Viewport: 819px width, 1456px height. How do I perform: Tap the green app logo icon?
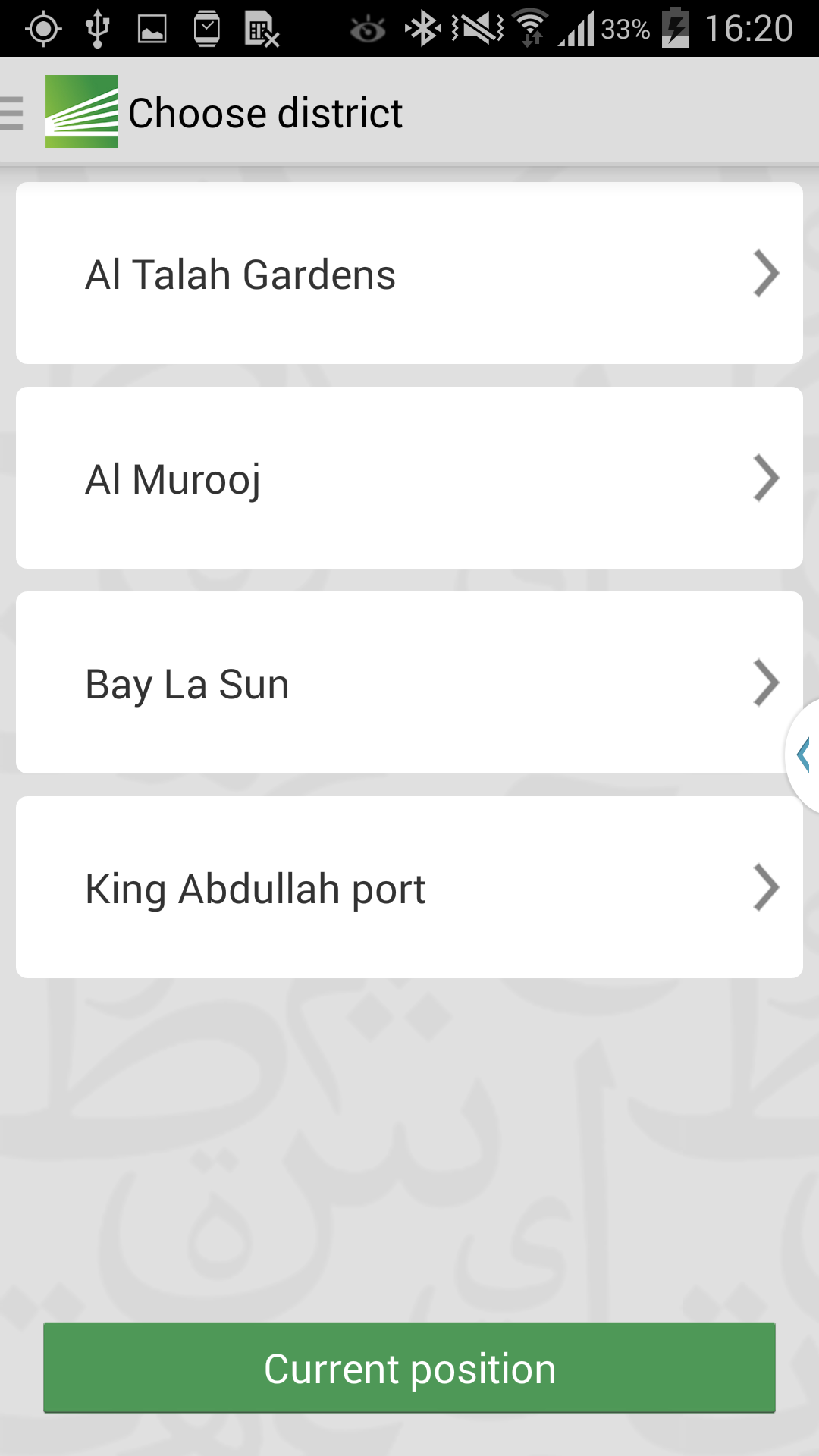point(82,111)
